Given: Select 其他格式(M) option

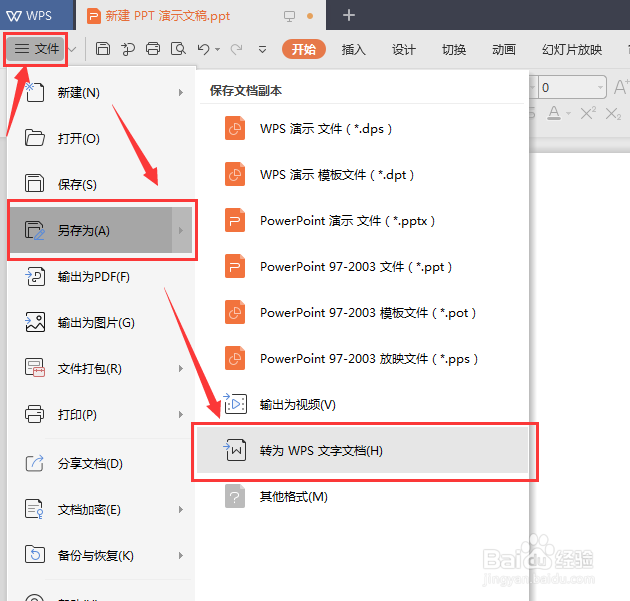Looking at the screenshot, I should [362, 497].
